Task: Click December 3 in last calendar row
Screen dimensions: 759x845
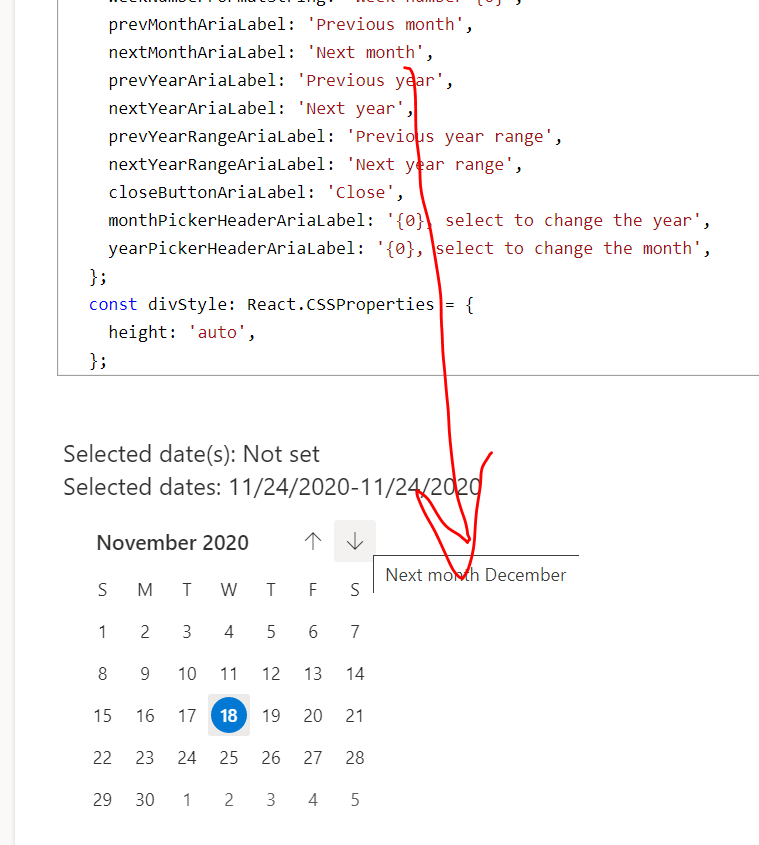Action: 271,800
